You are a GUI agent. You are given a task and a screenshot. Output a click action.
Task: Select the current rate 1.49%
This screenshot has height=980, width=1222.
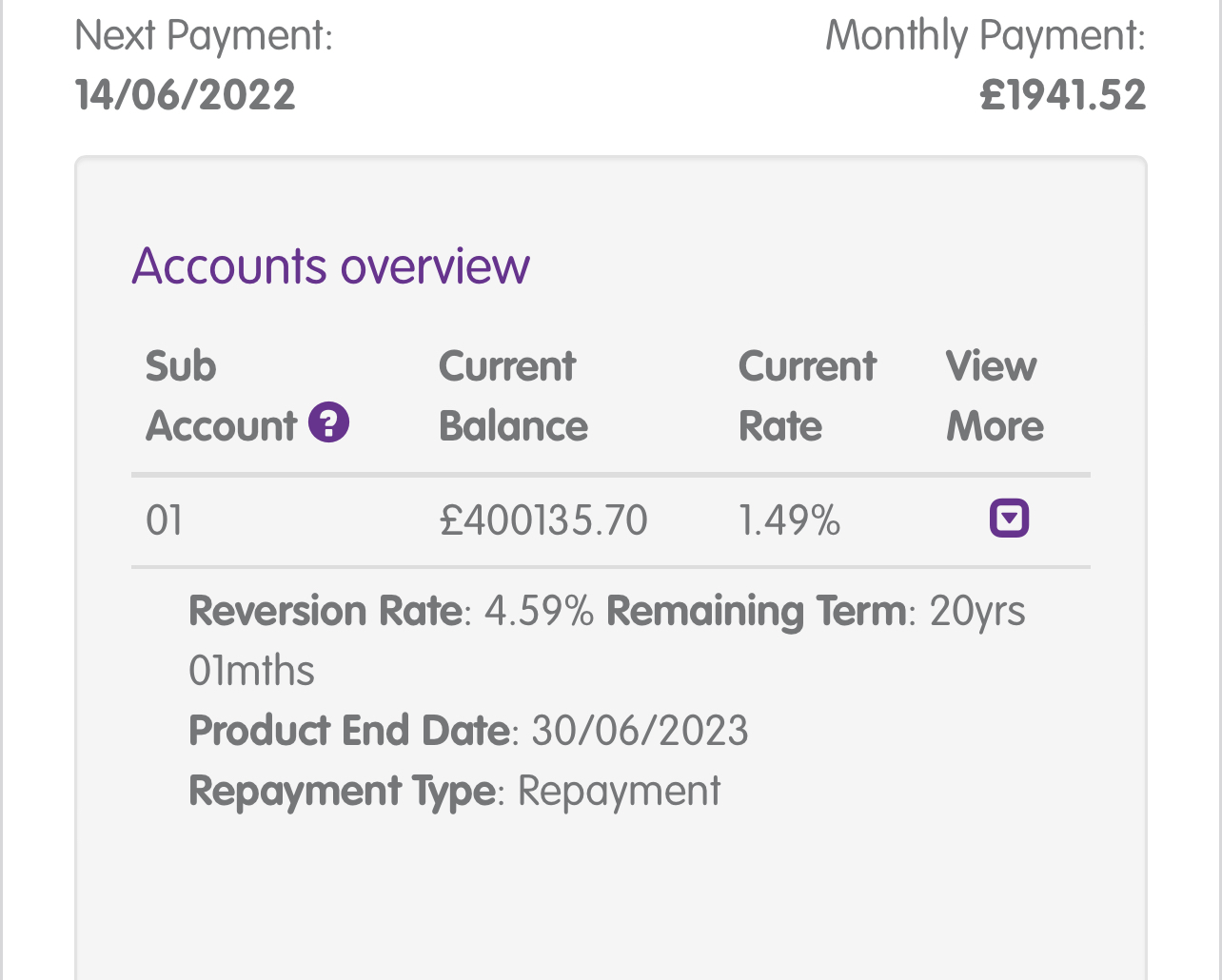pyautogui.click(x=790, y=520)
